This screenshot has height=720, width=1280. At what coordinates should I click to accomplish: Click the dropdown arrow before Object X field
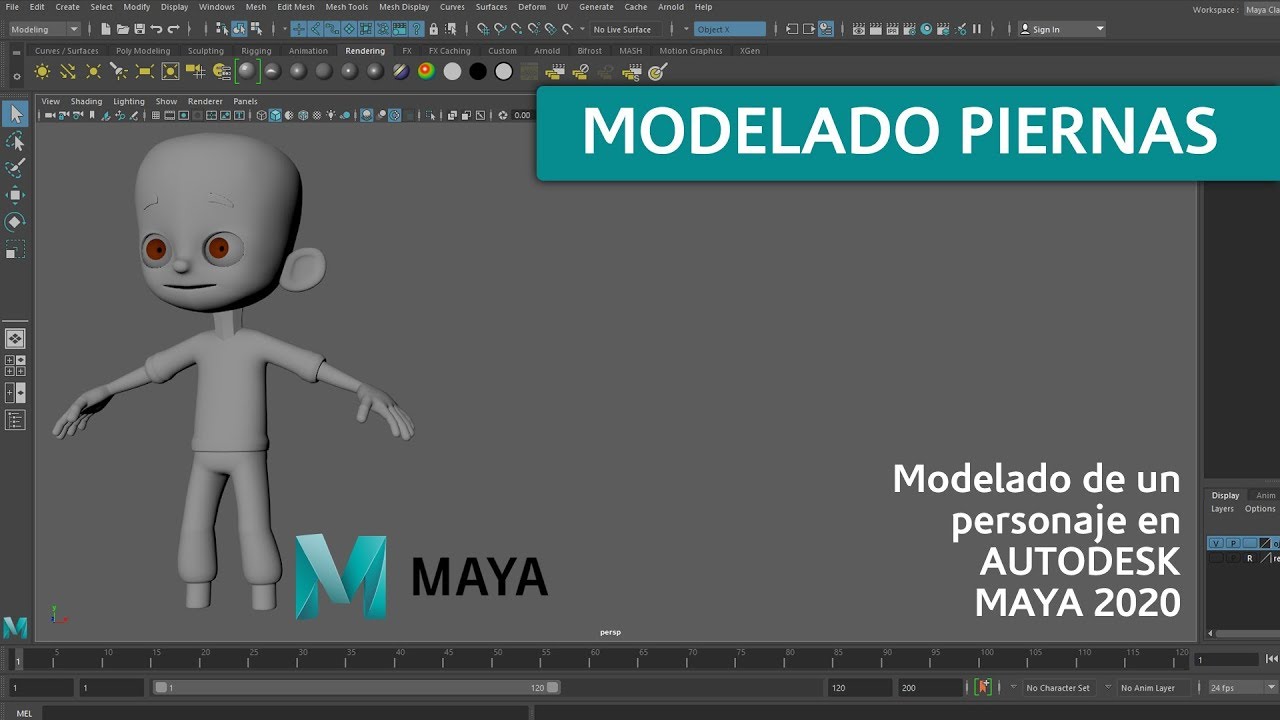click(x=686, y=29)
